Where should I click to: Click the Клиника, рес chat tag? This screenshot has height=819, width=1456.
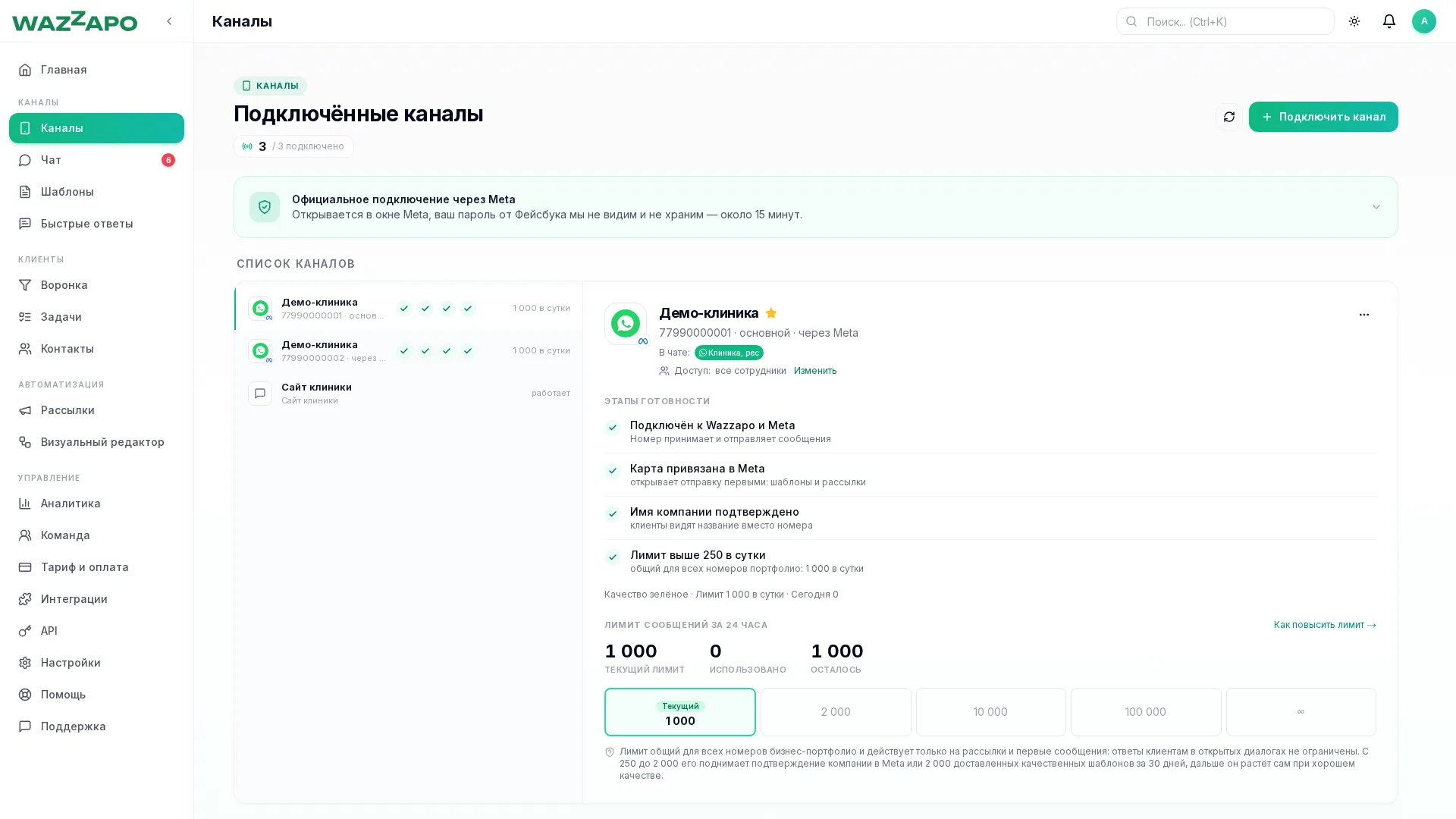pyautogui.click(x=729, y=353)
